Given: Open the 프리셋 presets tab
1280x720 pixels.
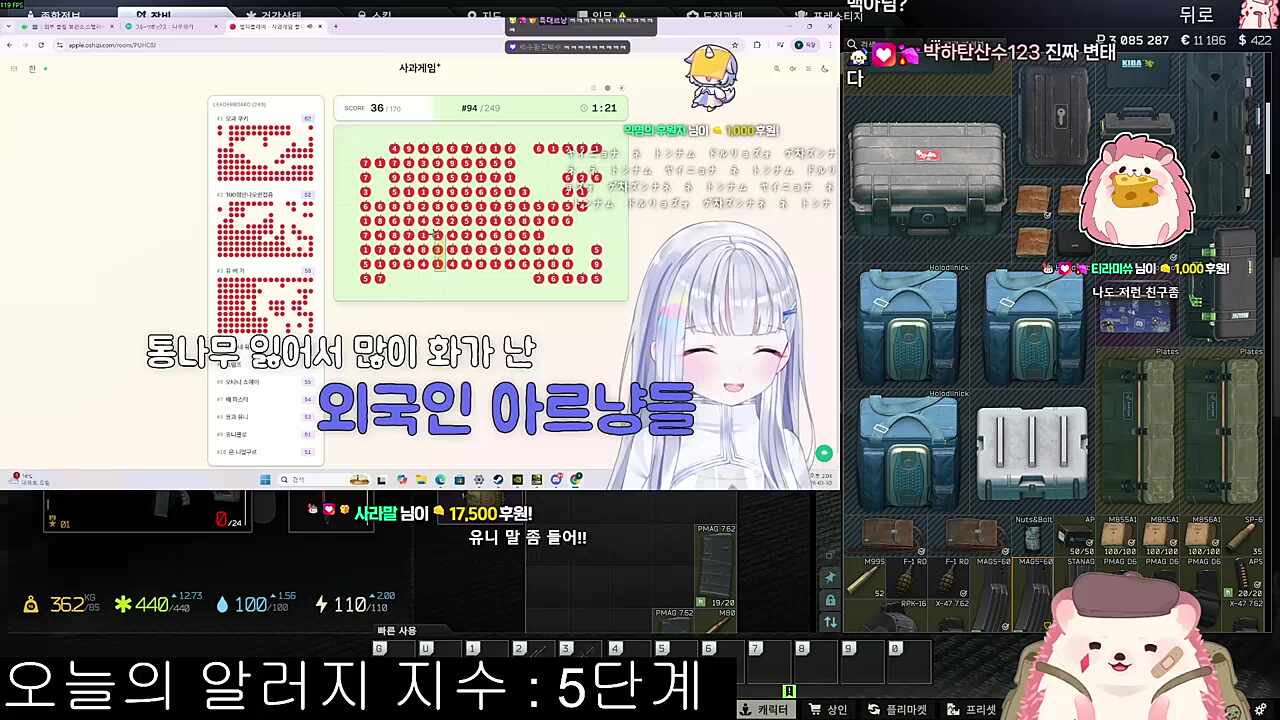Looking at the screenshot, I should (x=972, y=710).
